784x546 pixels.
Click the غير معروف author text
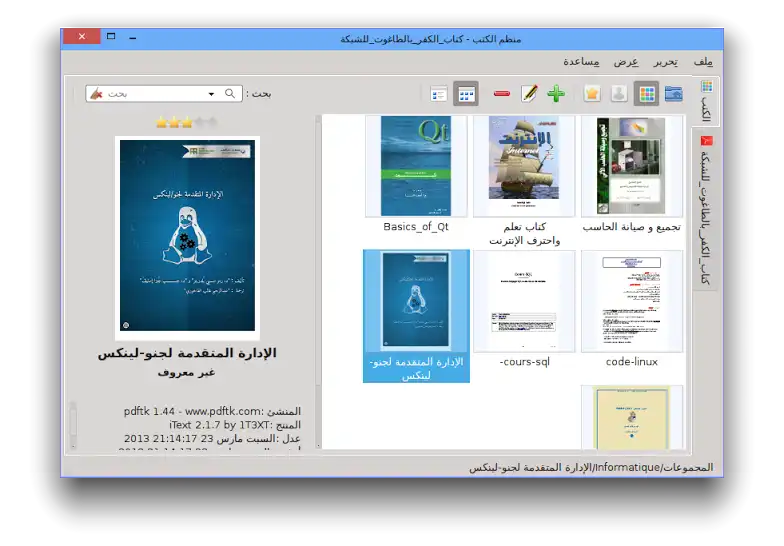(186, 372)
